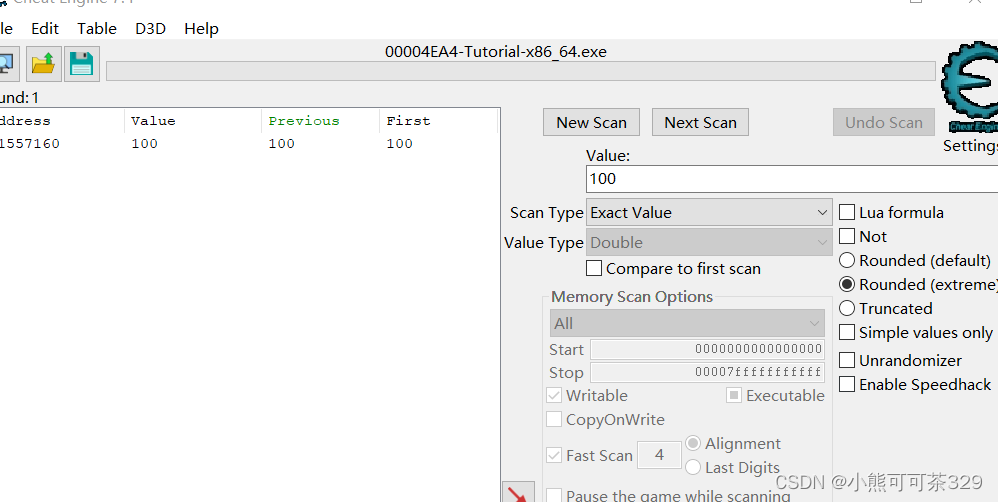998x502 pixels.
Task: Save the table with floppy disk icon
Action: point(81,64)
